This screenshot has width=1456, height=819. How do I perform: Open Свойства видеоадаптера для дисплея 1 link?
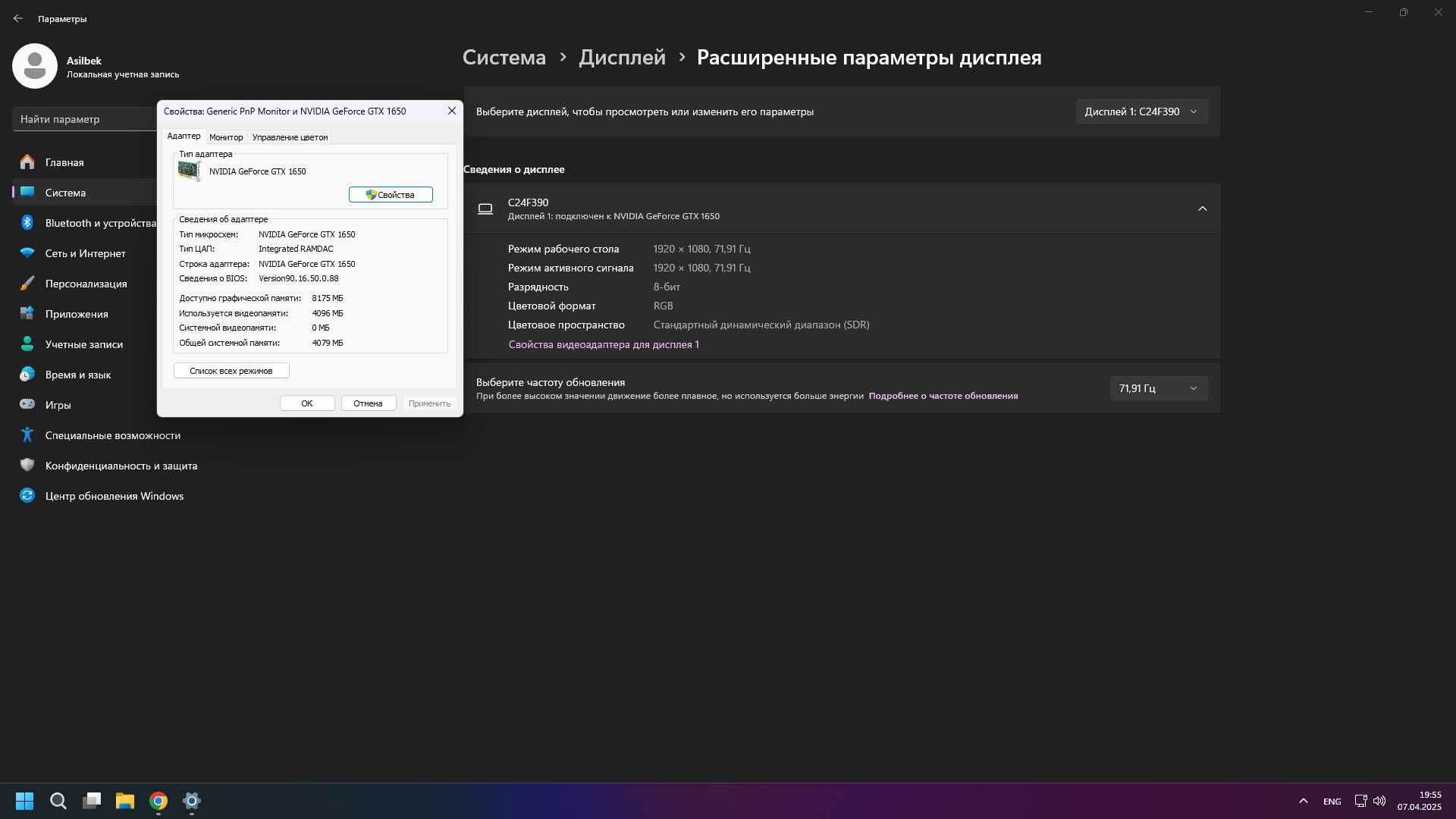(x=604, y=344)
